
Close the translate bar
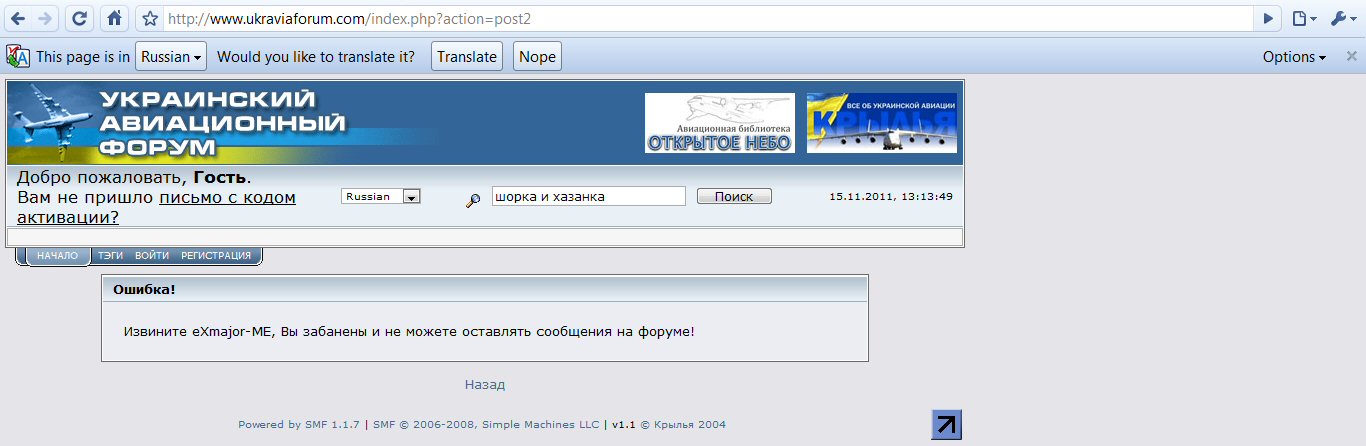coord(1350,57)
